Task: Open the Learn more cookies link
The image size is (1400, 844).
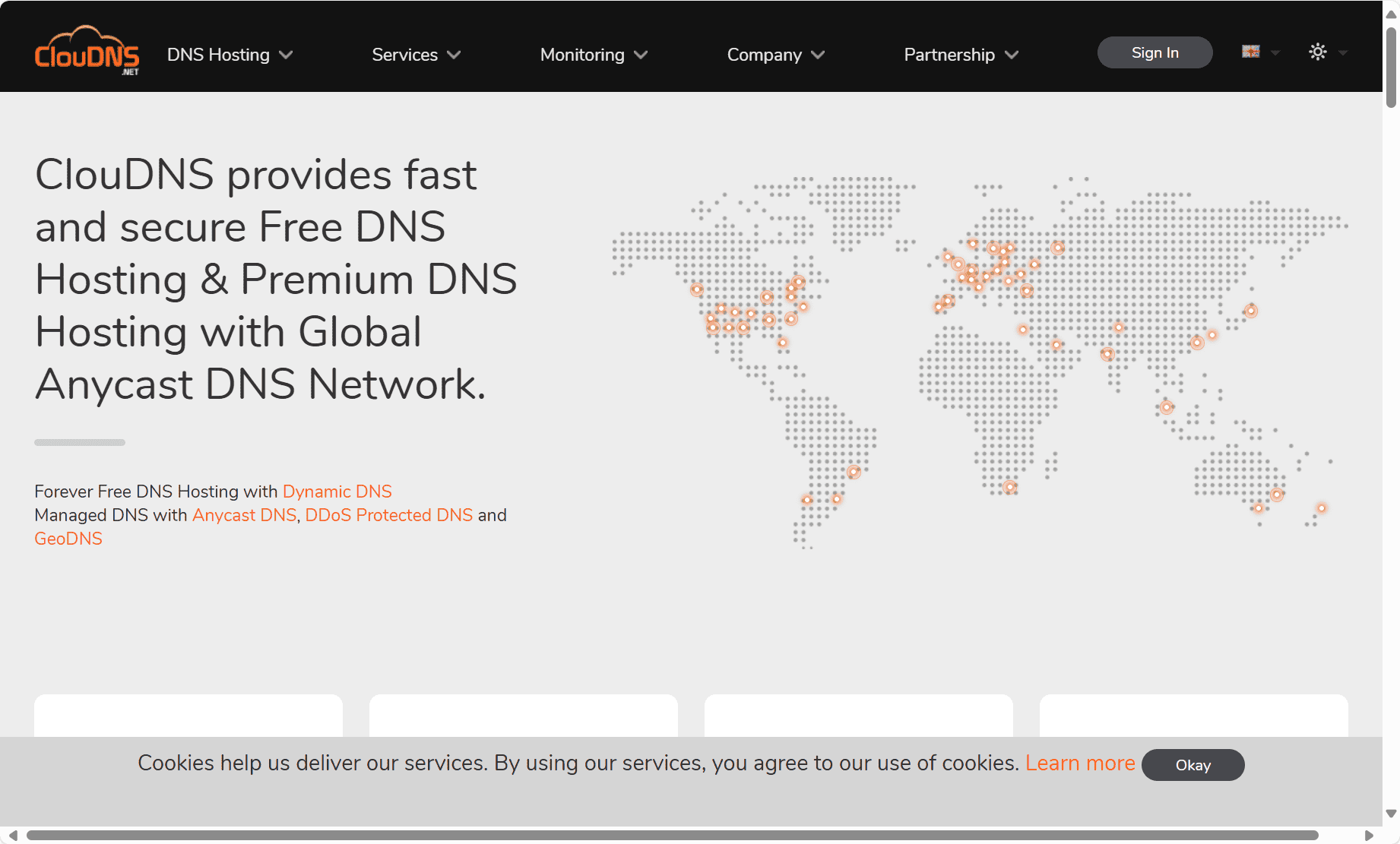Action: [1079, 763]
